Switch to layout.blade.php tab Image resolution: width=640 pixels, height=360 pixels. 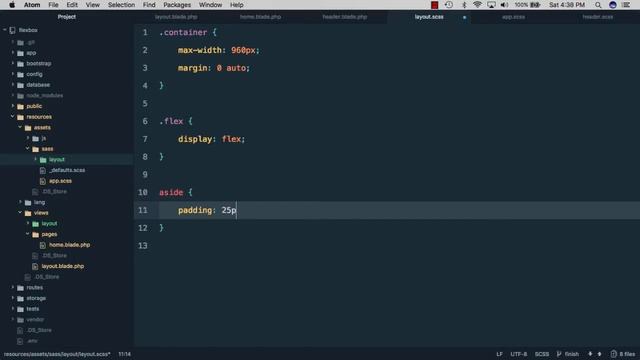tap(176, 17)
